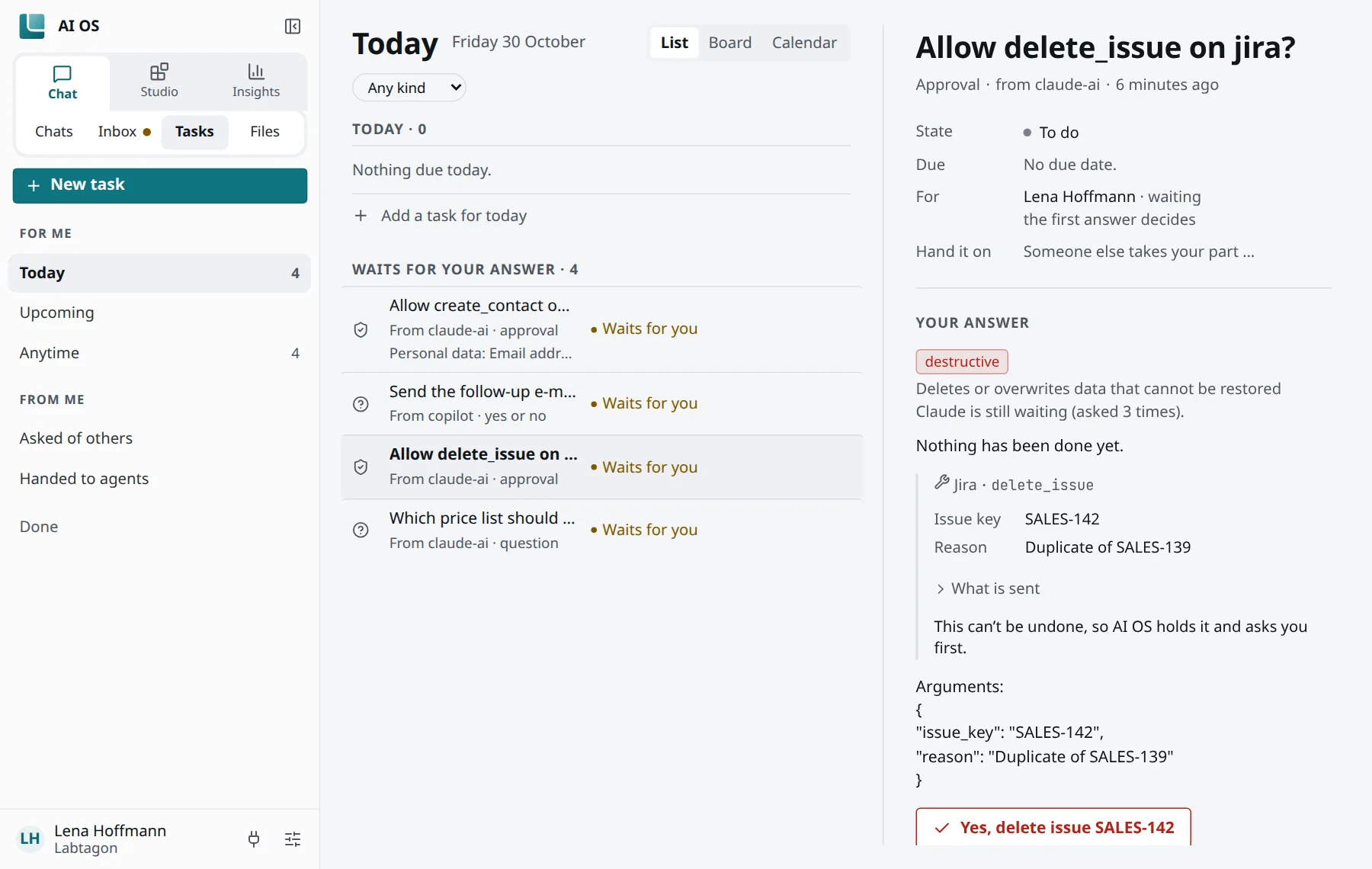Open the Files tab
This screenshot has width=1372, height=869.
(x=264, y=131)
